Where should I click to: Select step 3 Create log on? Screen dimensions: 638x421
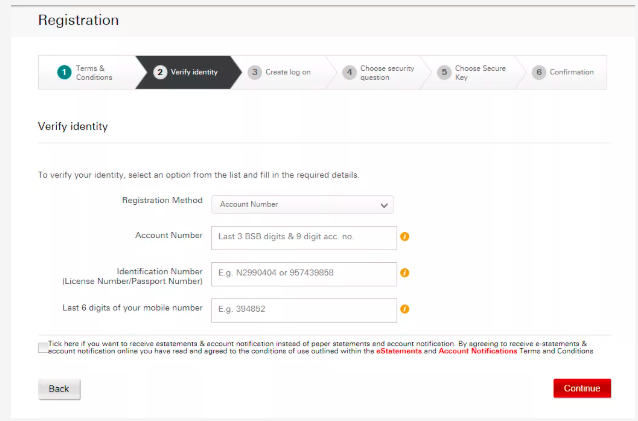click(284, 72)
